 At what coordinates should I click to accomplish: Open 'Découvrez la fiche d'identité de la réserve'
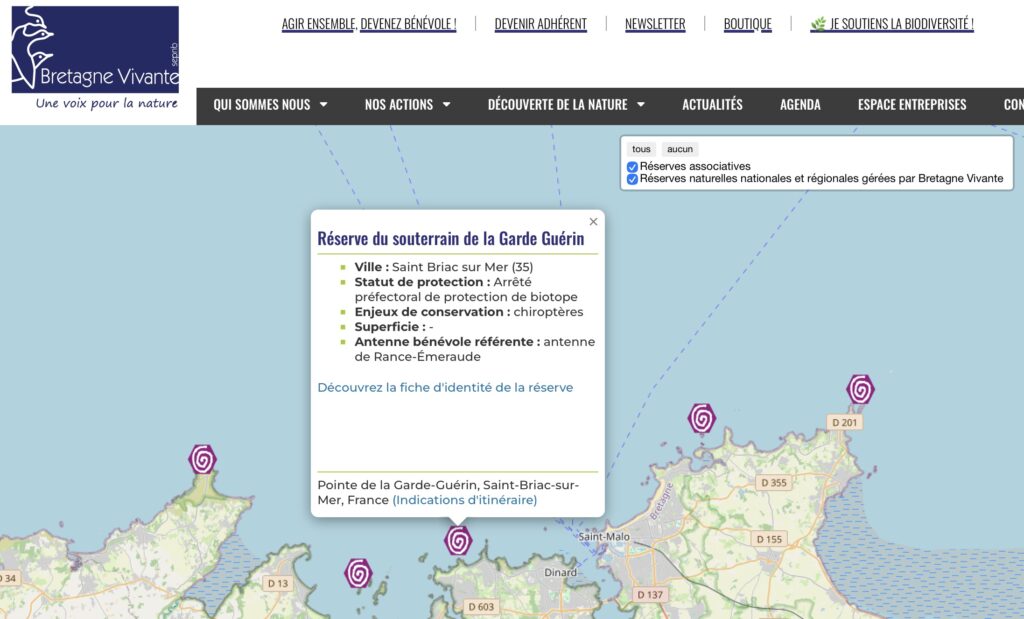pyautogui.click(x=445, y=387)
